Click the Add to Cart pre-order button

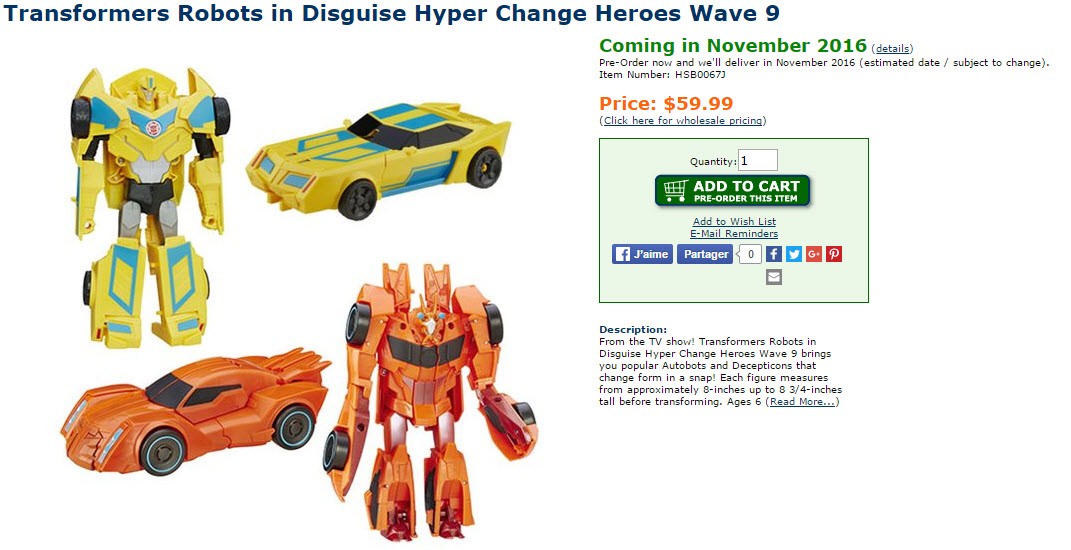click(732, 191)
